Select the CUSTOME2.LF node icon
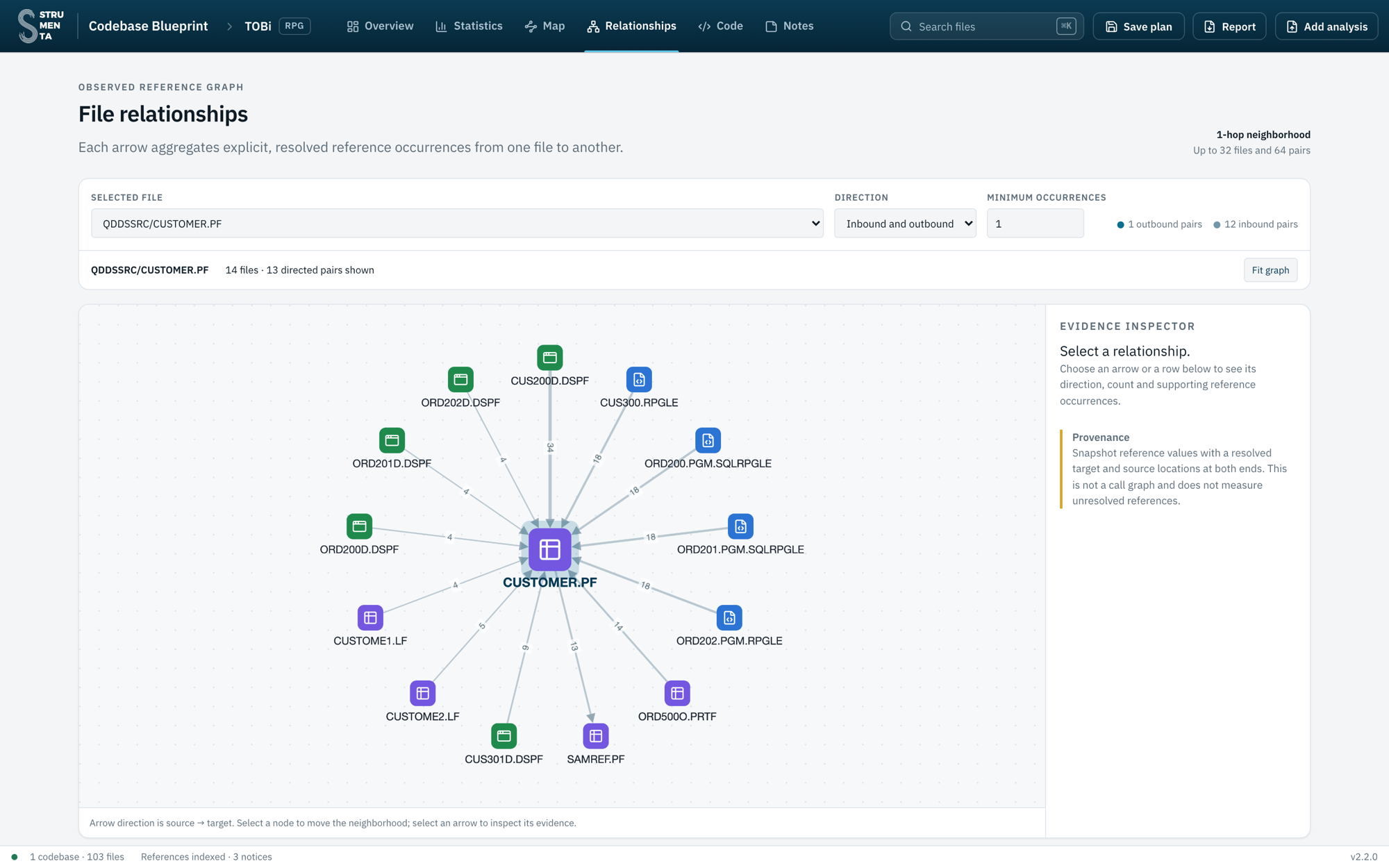 (422, 693)
